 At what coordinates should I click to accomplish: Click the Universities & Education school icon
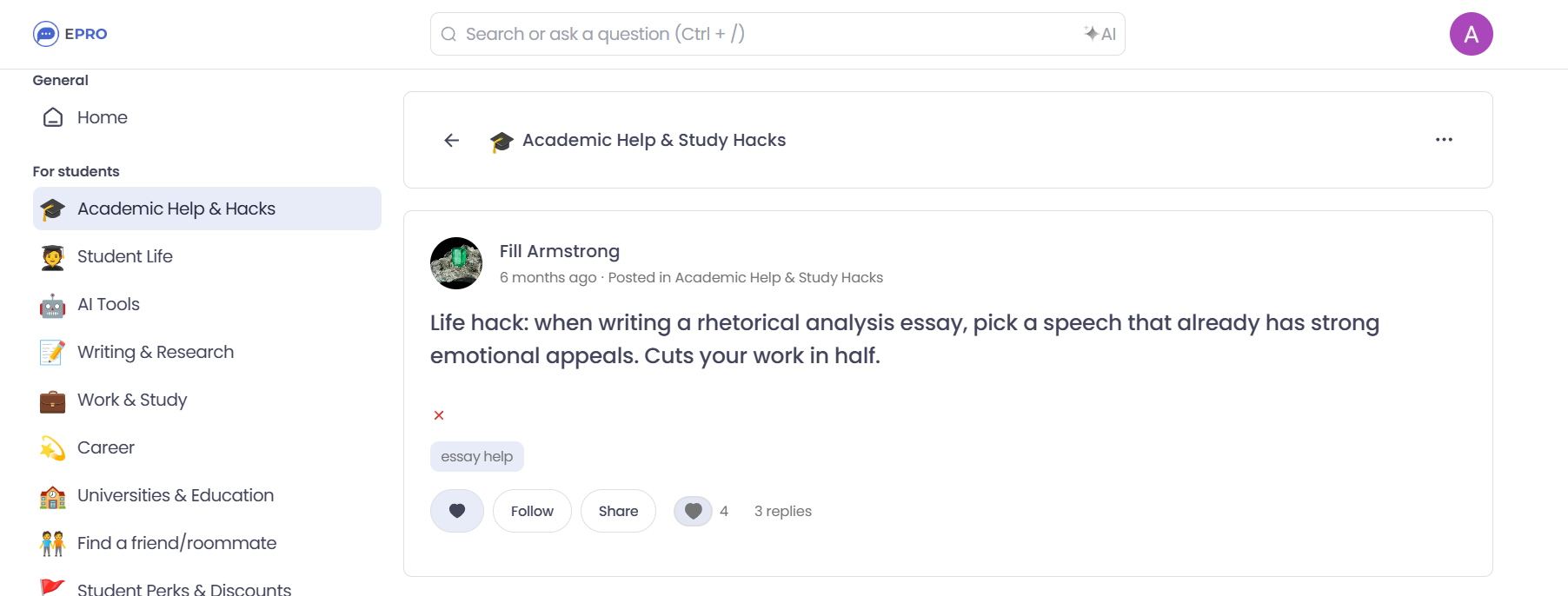(x=51, y=495)
